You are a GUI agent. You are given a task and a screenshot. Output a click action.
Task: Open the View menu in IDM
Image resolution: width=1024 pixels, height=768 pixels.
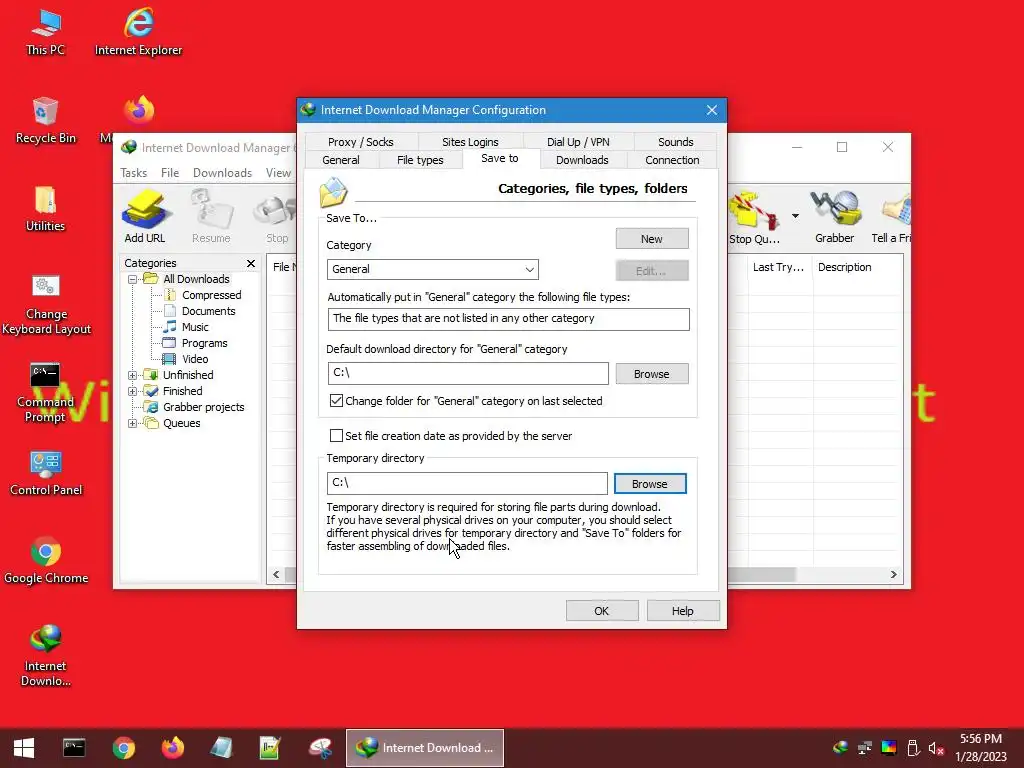click(x=278, y=173)
